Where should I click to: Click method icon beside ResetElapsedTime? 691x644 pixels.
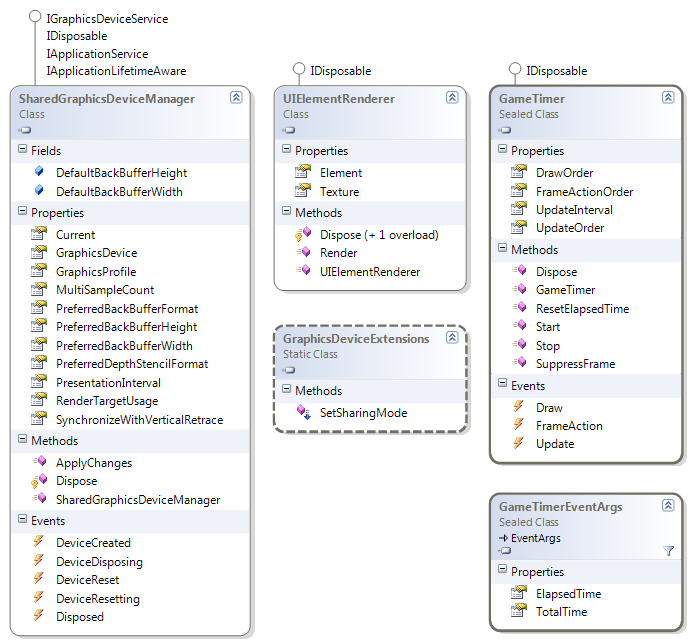[x=519, y=307]
